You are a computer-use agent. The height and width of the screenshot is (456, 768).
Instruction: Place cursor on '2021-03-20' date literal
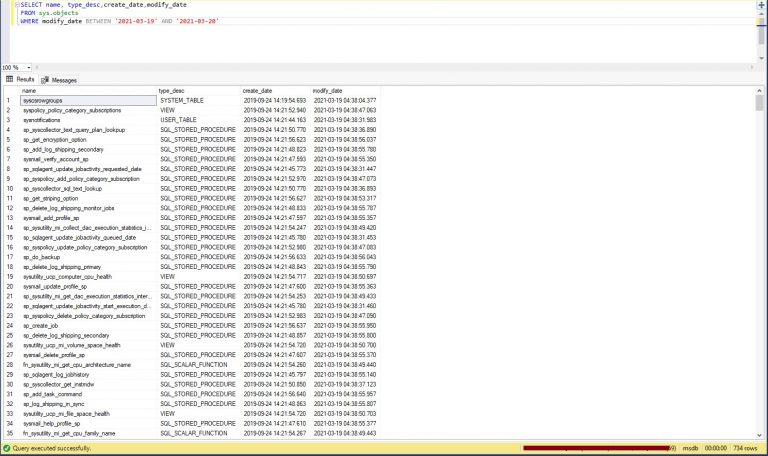pyautogui.click(x=197, y=21)
